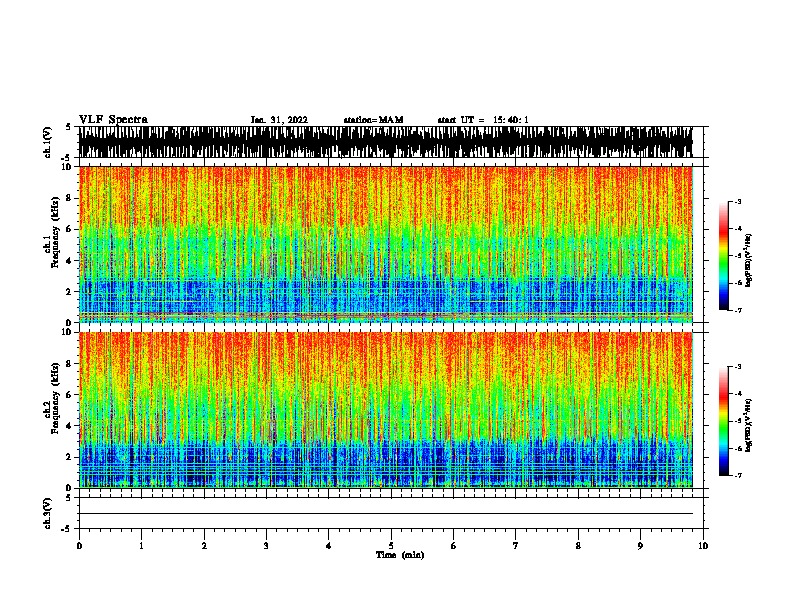Image resolution: width=792 pixels, height=612 pixels.
Task: Click the "-4" tick on ch.2 colorbar
Action: coord(738,393)
